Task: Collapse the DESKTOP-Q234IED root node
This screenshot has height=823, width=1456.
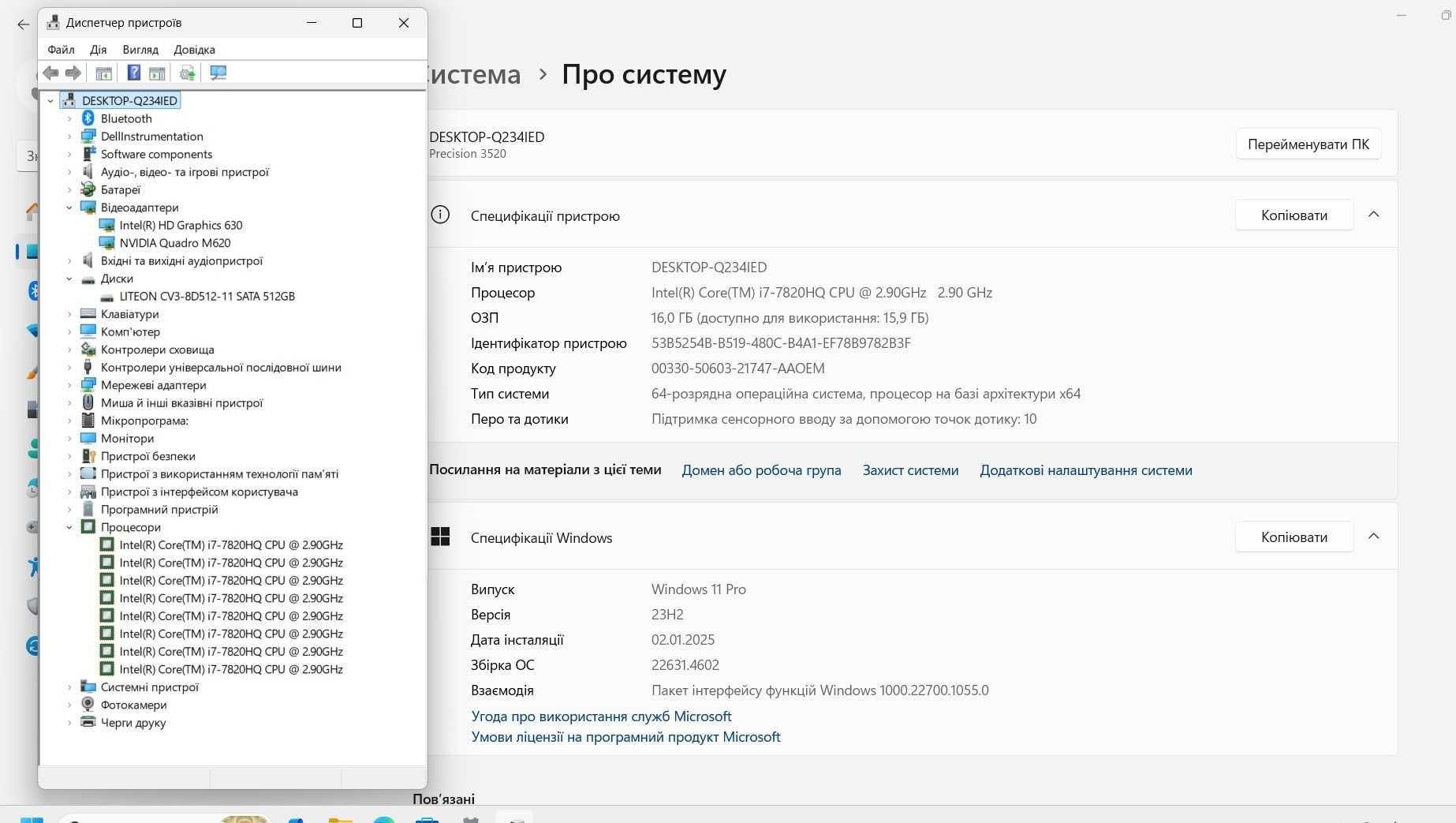Action: 50,101
